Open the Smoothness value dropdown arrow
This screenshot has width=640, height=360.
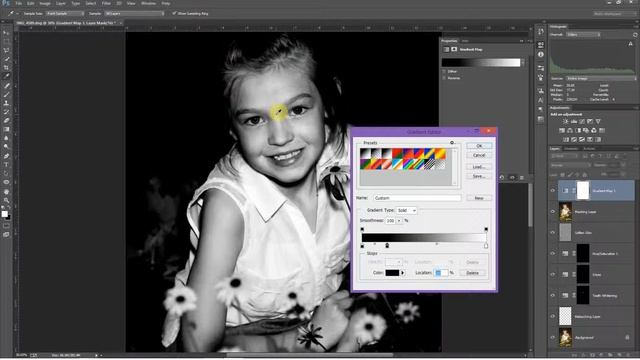tap(399, 220)
